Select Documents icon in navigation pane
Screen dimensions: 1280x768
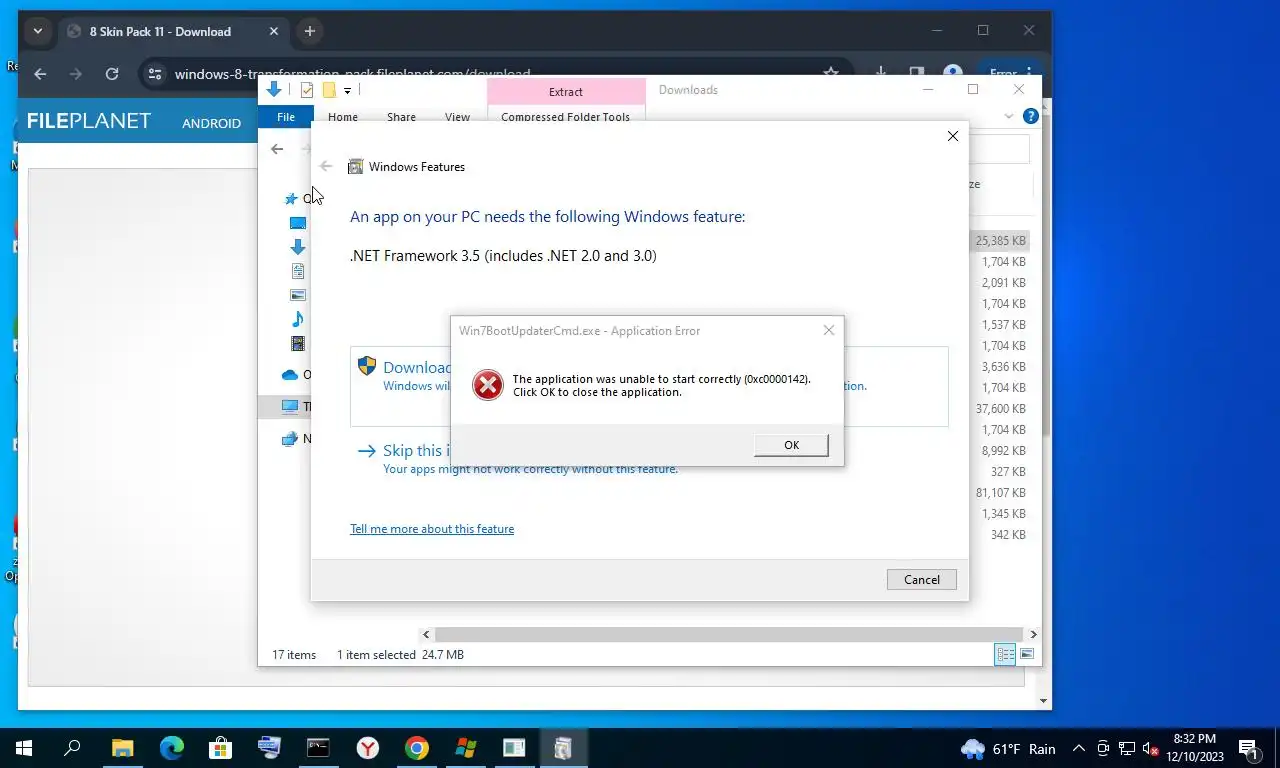(x=297, y=271)
